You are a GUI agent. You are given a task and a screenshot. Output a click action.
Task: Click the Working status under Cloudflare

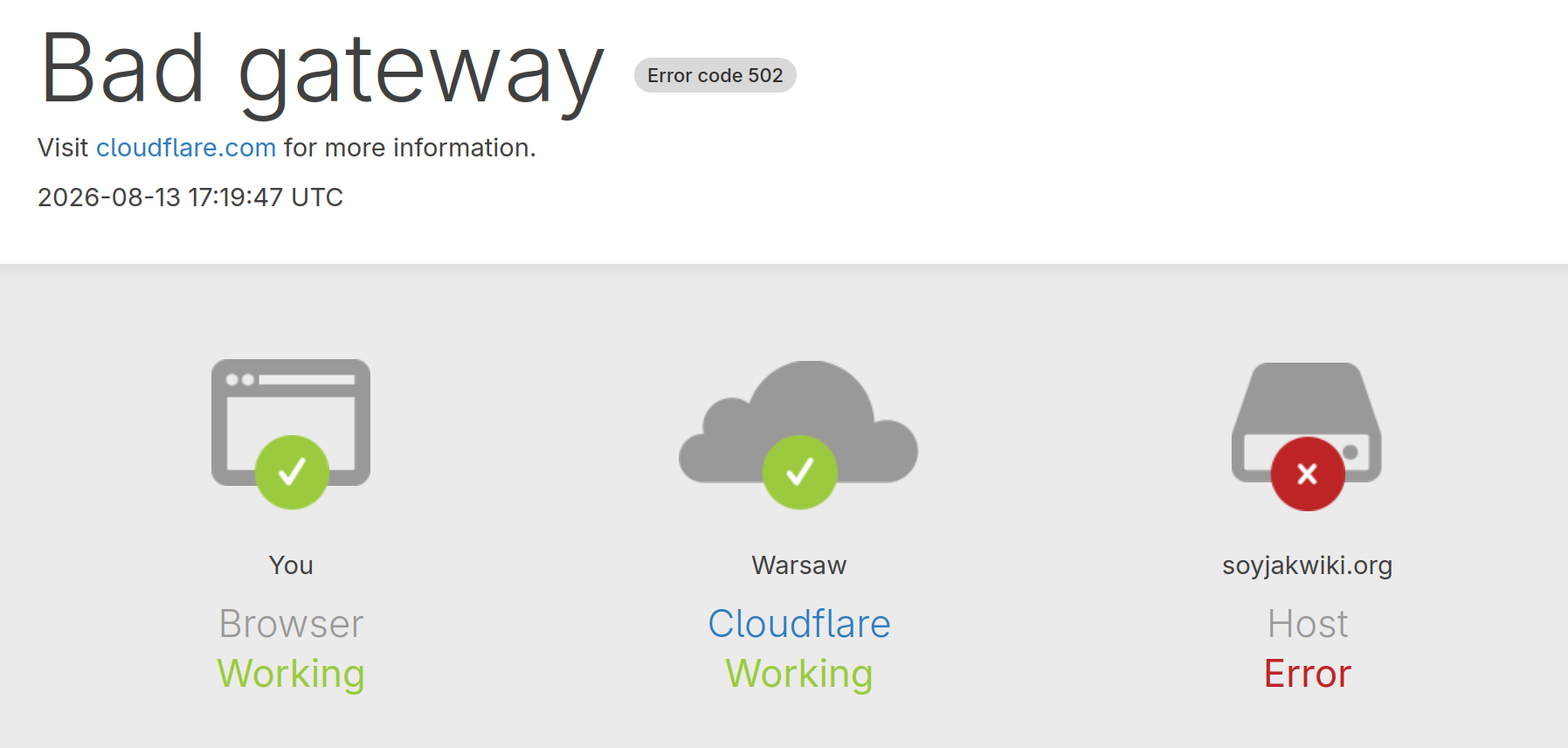tap(799, 675)
